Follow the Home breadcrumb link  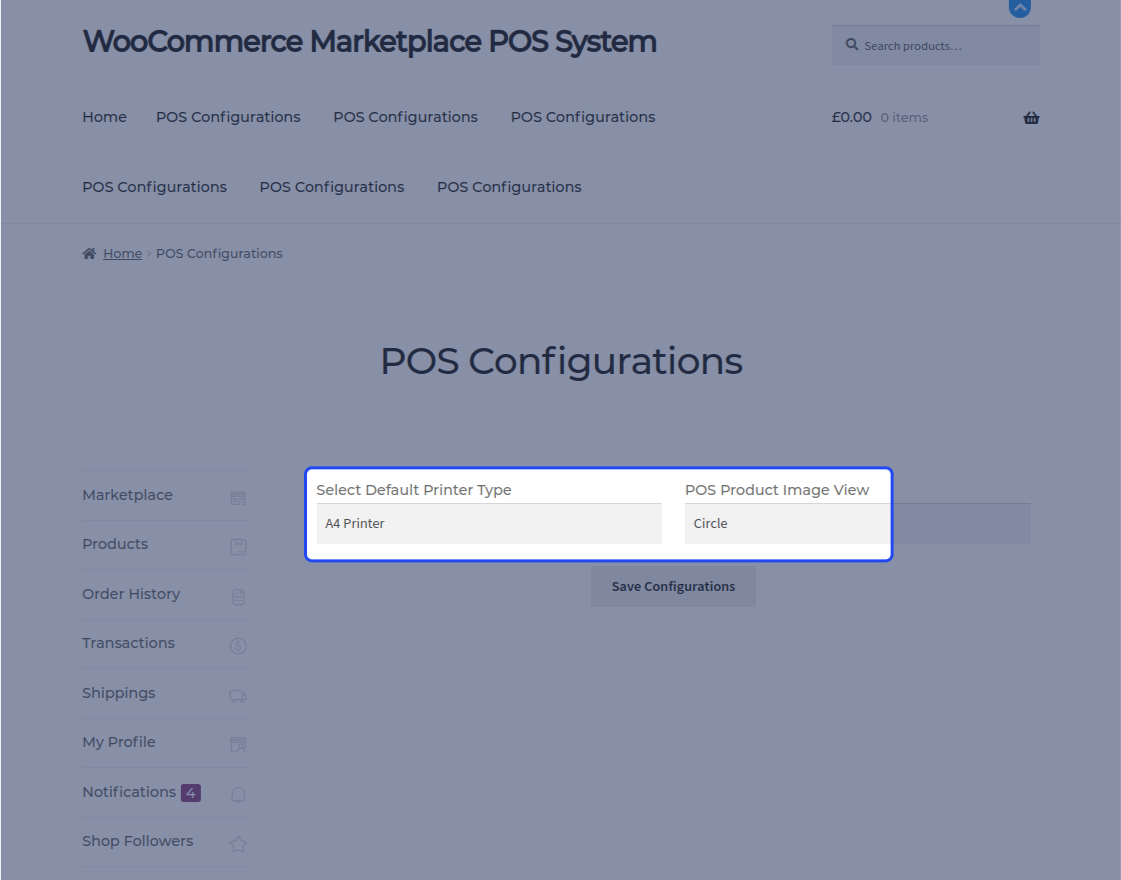tap(122, 254)
